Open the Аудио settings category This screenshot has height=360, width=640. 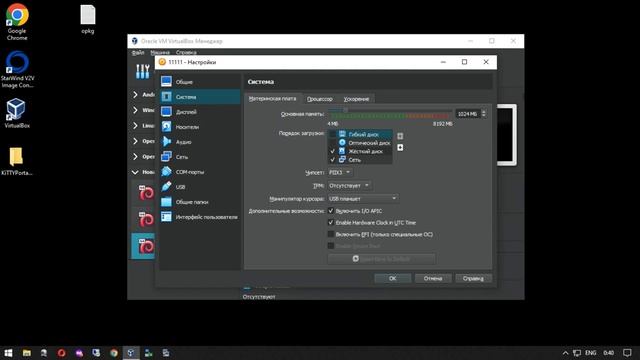(x=200, y=142)
